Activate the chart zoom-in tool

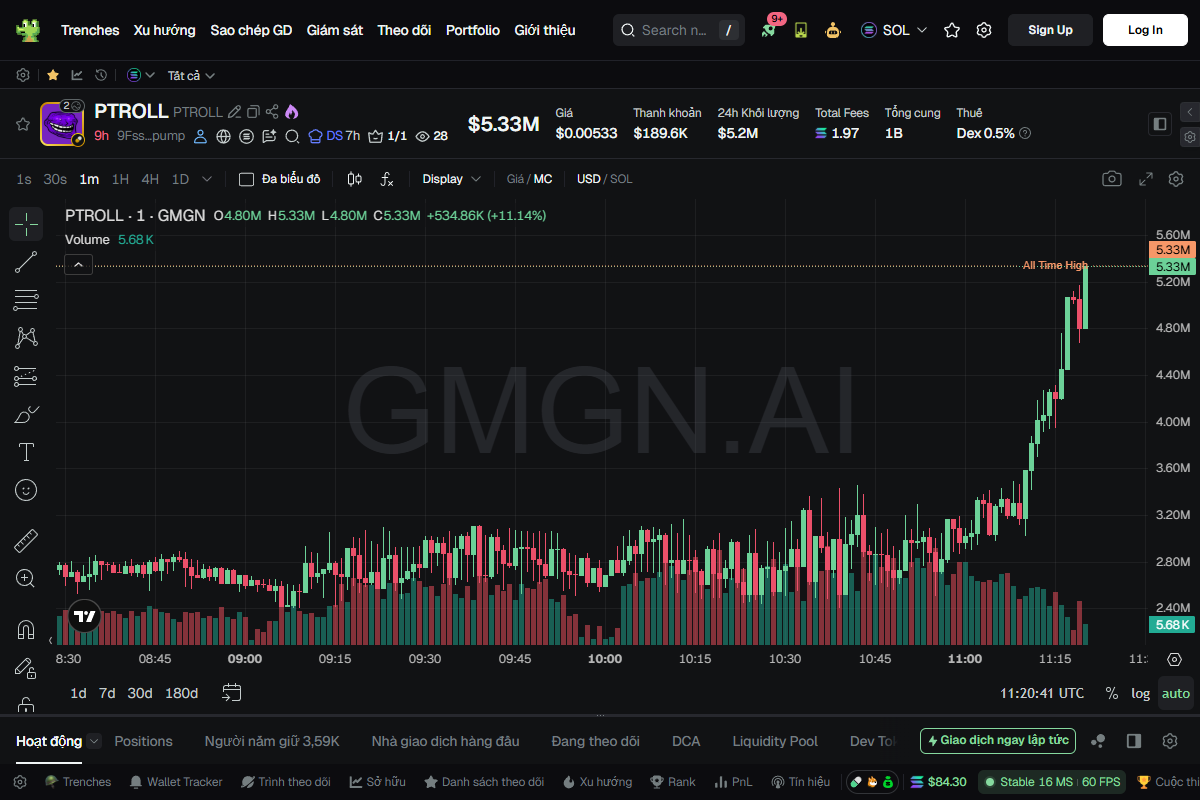(26, 578)
